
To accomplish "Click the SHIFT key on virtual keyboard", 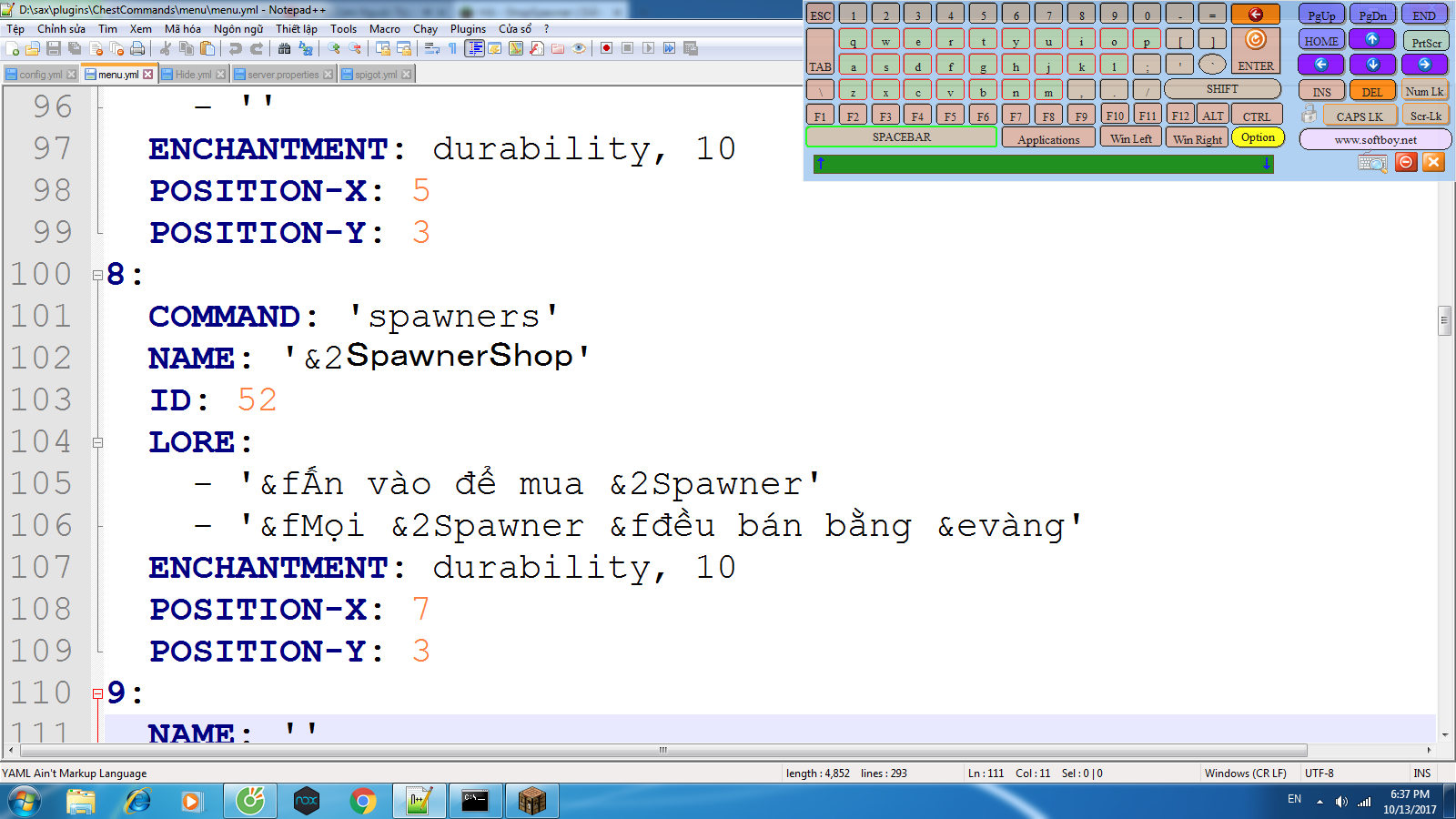I will 1222,89.
